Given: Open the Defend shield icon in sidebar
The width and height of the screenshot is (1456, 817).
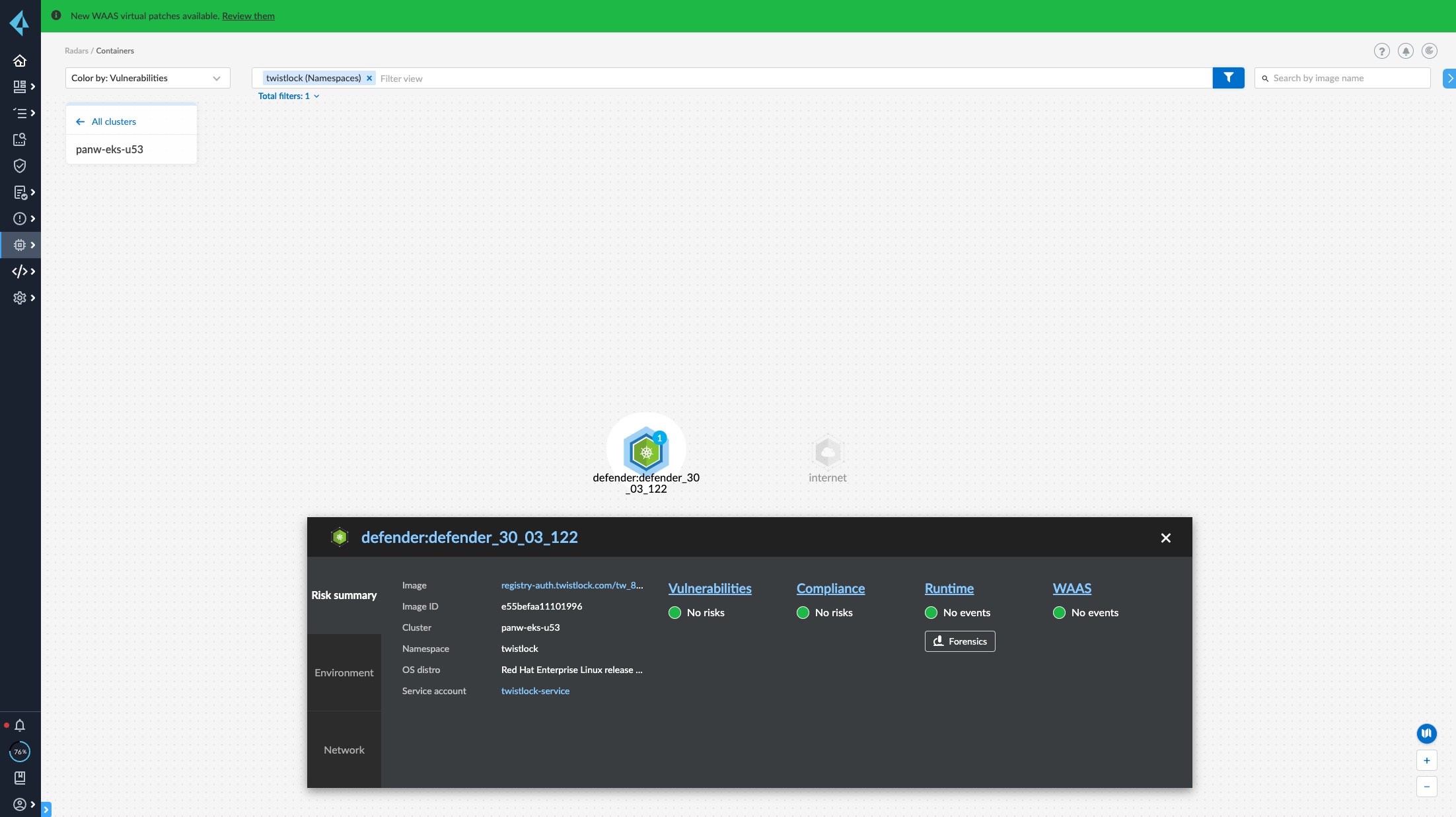Looking at the screenshot, I should click(x=20, y=166).
